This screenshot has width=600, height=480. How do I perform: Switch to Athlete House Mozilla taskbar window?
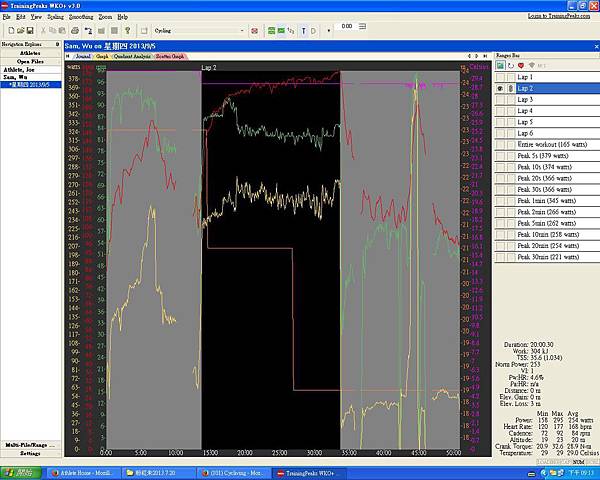(85, 473)
